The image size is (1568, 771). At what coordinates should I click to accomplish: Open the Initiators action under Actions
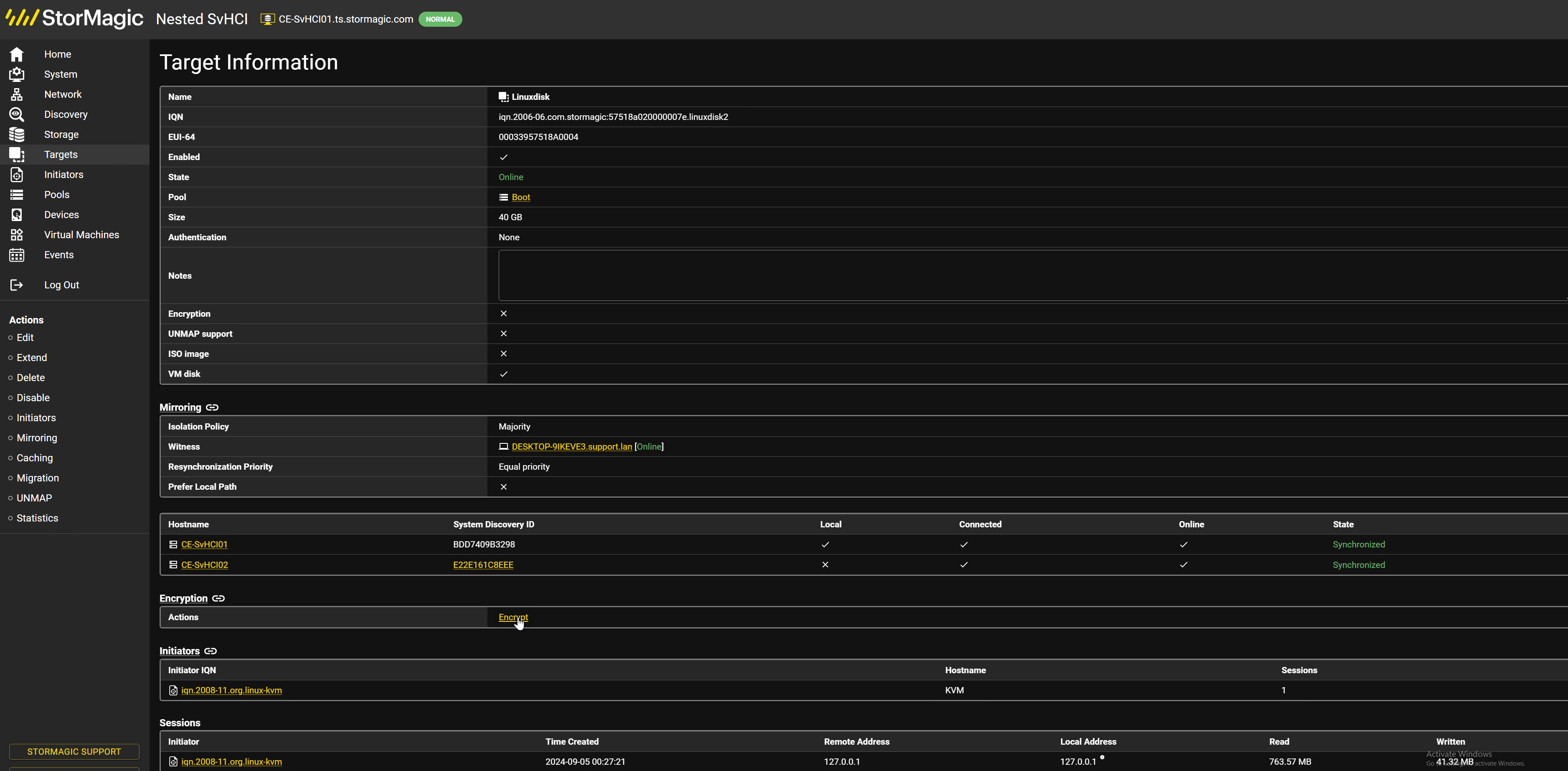(36, 418)
